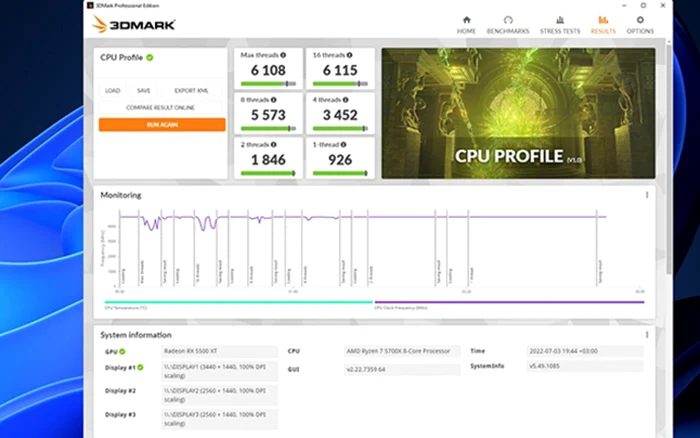Click the Monitoring section title
The image size is (700, 438).
point(121,195)
